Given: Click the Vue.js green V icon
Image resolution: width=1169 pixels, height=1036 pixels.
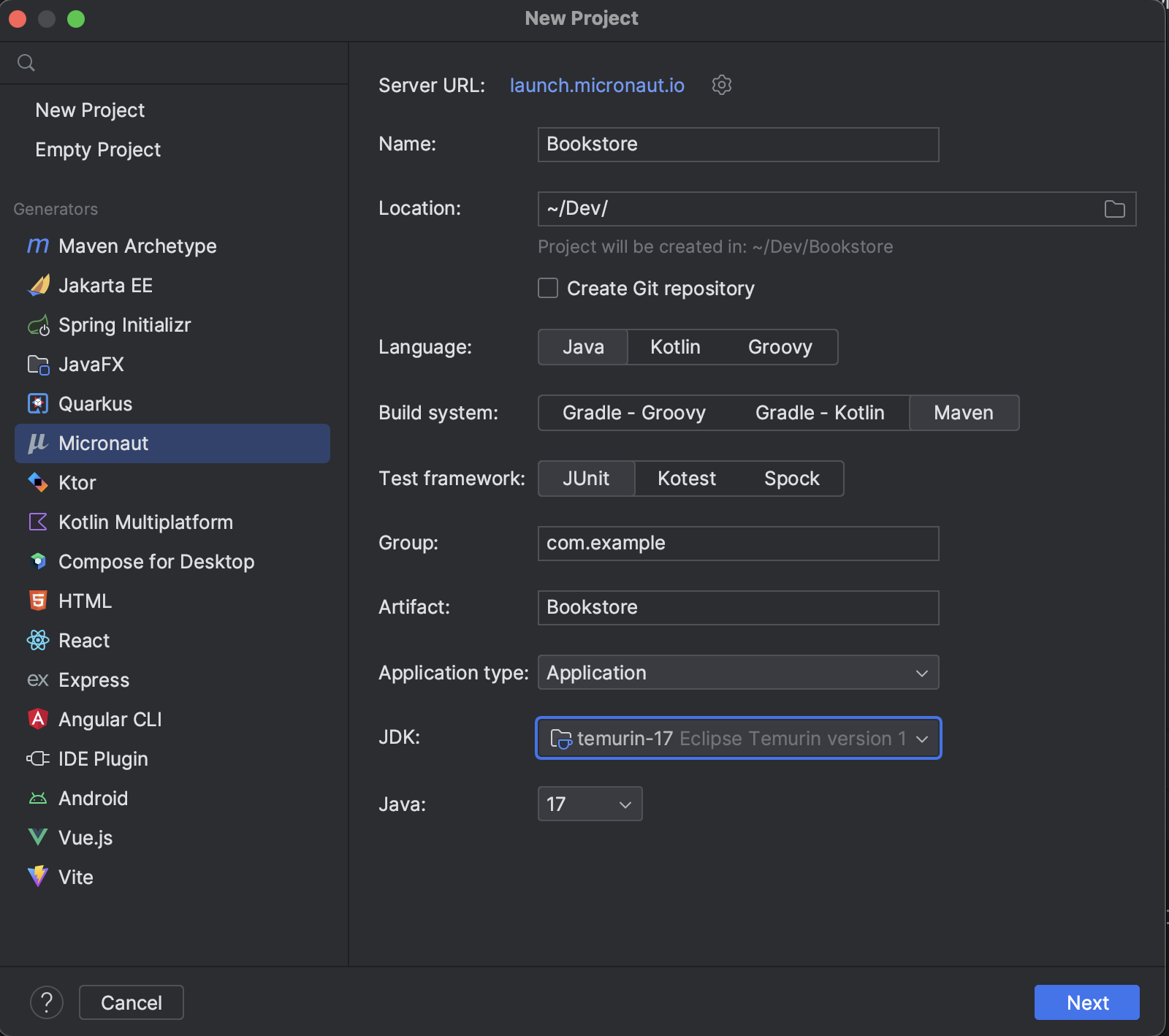Looking at the screenshot, I should tap(38, 837).
